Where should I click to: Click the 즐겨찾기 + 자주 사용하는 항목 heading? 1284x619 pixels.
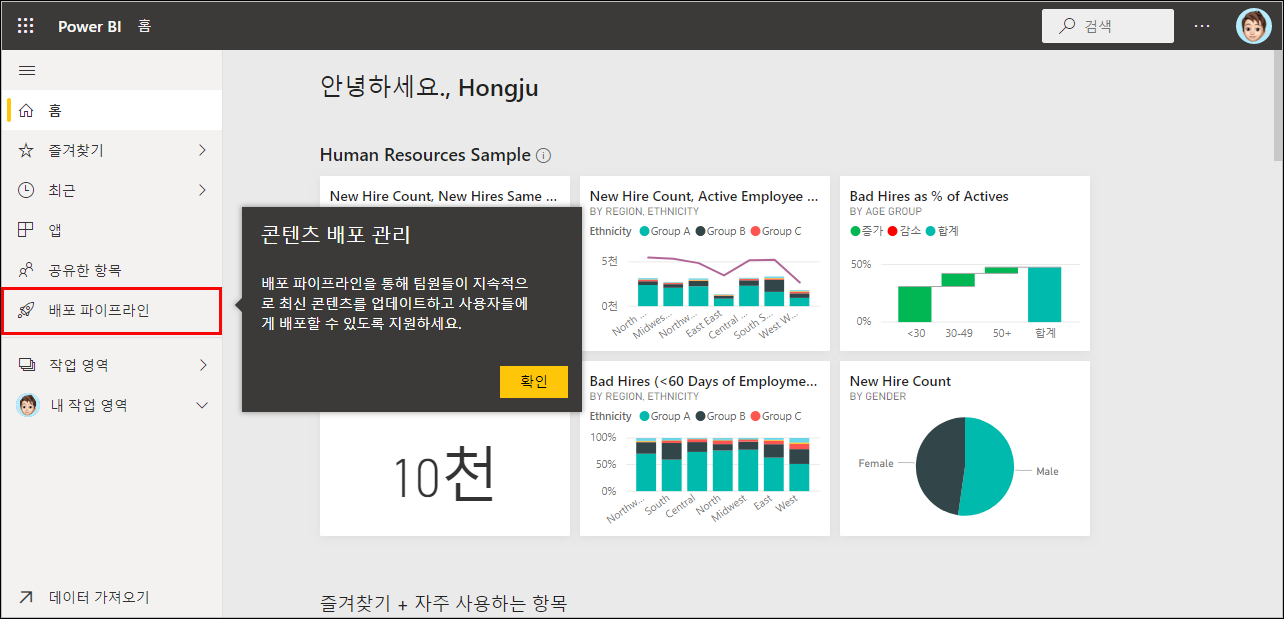443,603
